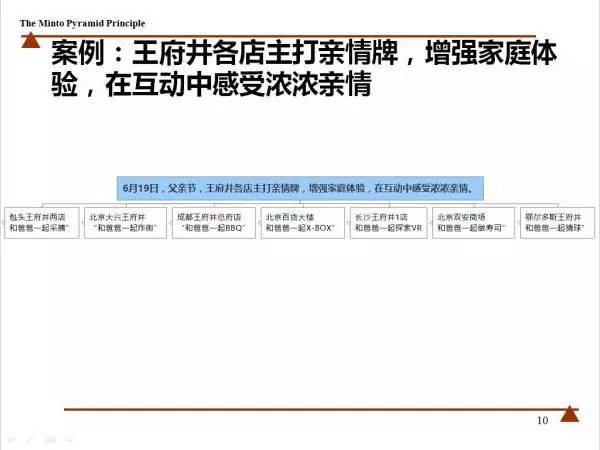Click "The Minto Pyramid Principle" header text
600x450 pixels.
[82, 23]
